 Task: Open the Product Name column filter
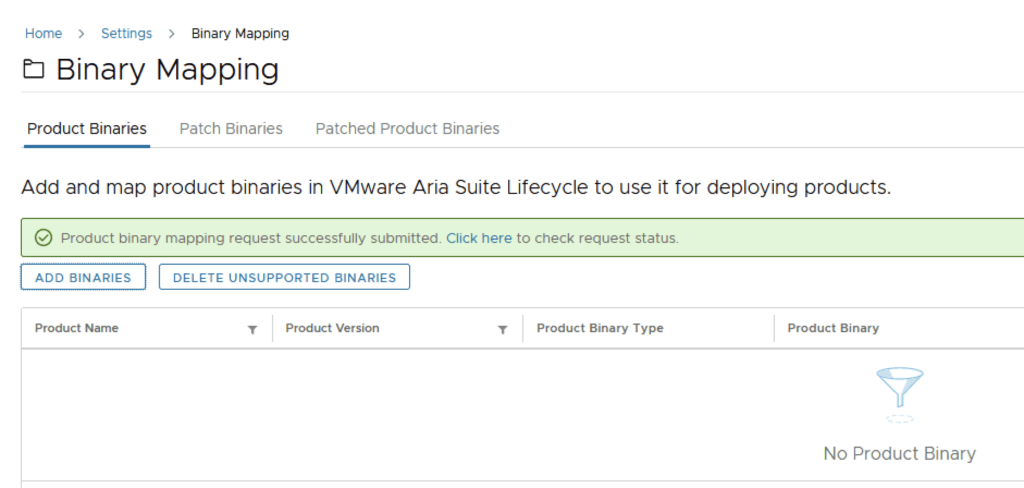(x=252, y=329)
